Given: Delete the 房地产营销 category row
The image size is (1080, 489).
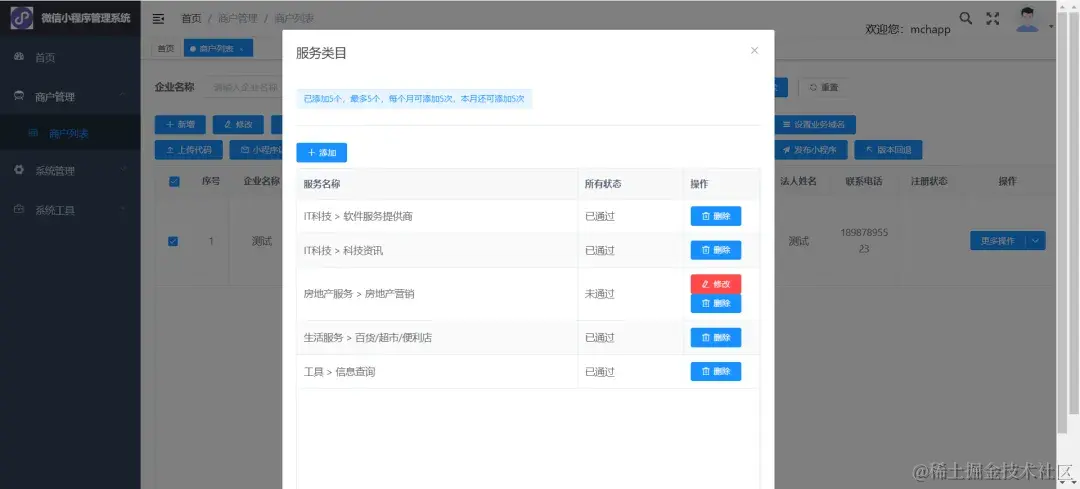Looking at the screenshot, I should [x=716, y=303].
